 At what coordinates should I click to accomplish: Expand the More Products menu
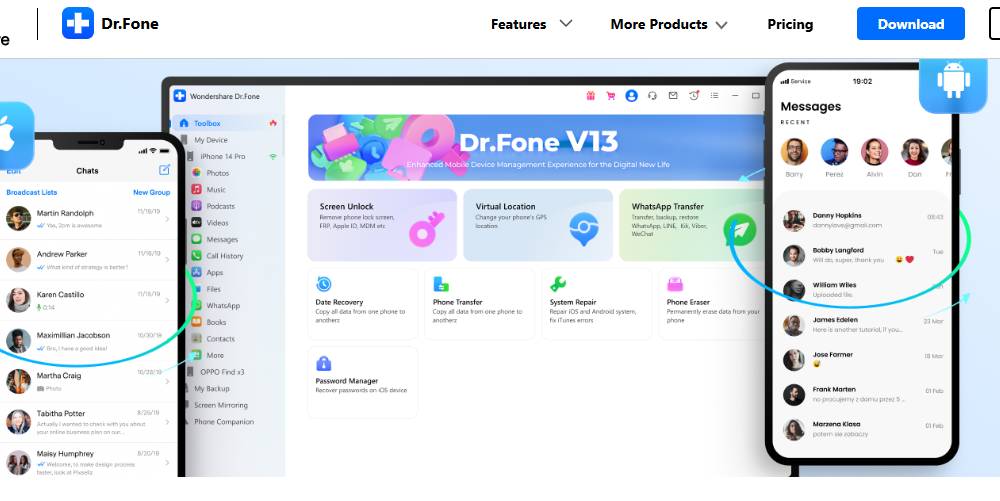coord(668,24)
